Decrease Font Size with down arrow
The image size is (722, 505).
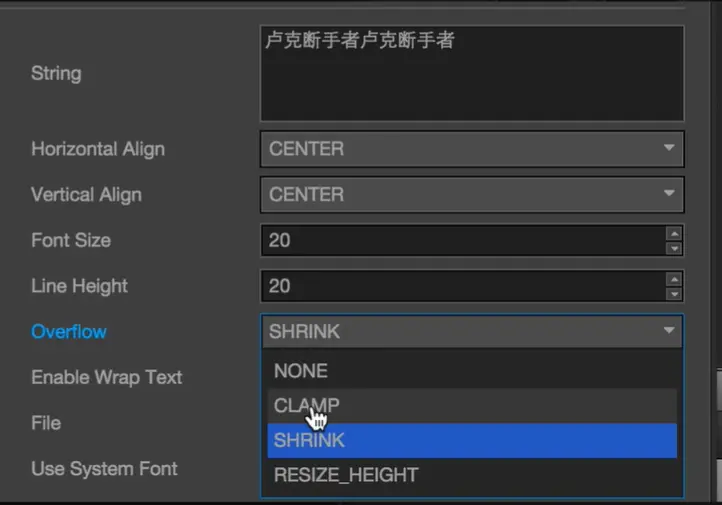point(674,247)
